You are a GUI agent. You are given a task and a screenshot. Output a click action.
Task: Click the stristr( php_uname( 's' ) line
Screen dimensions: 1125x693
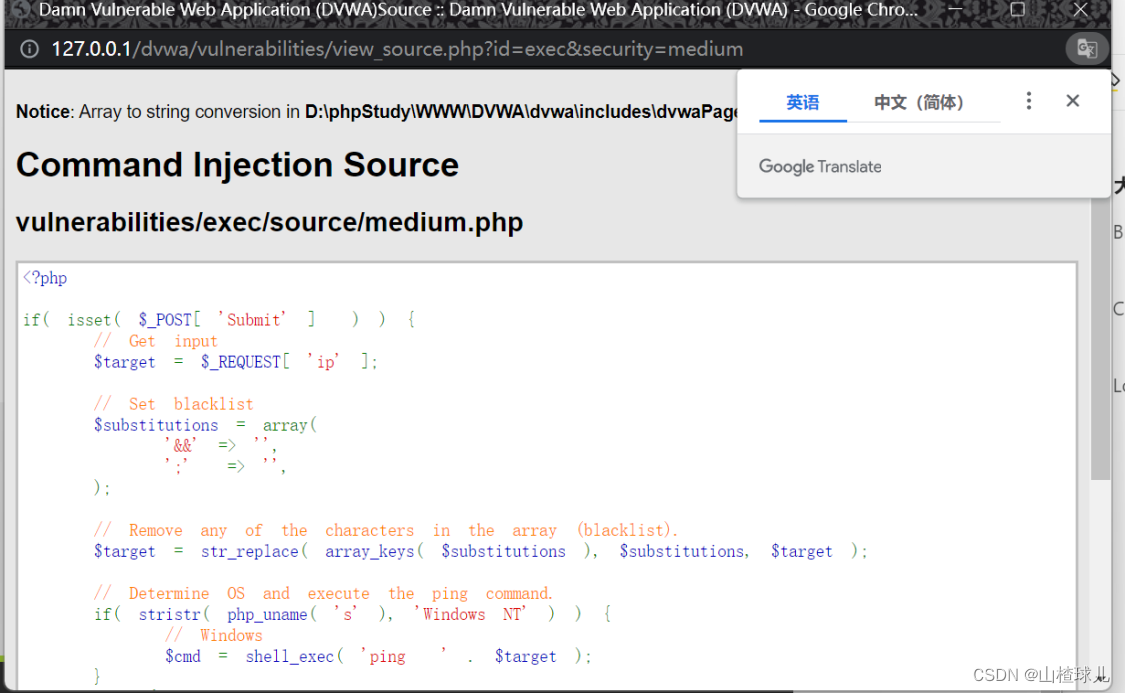[352, 614]
